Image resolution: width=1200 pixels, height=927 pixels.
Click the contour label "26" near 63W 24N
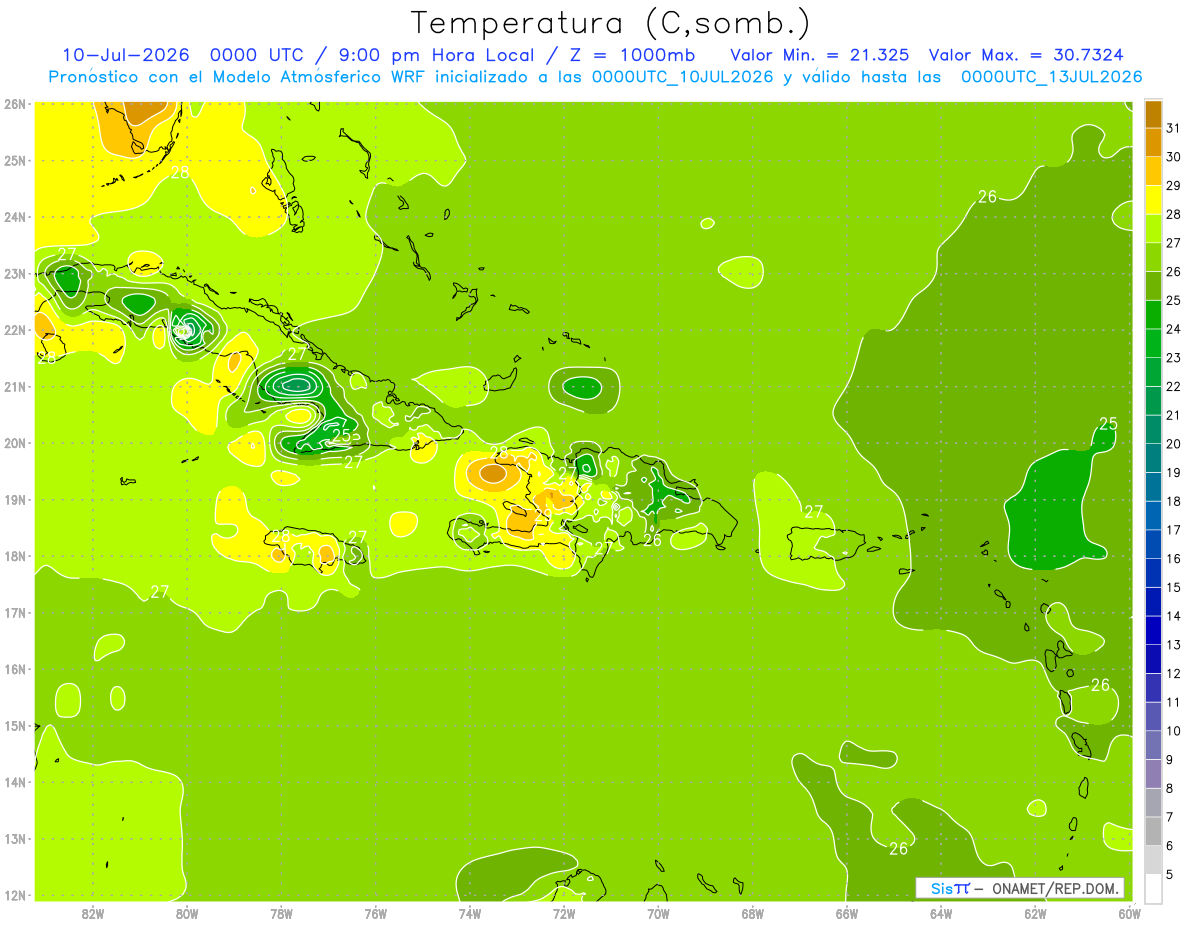tap(987, 197)
